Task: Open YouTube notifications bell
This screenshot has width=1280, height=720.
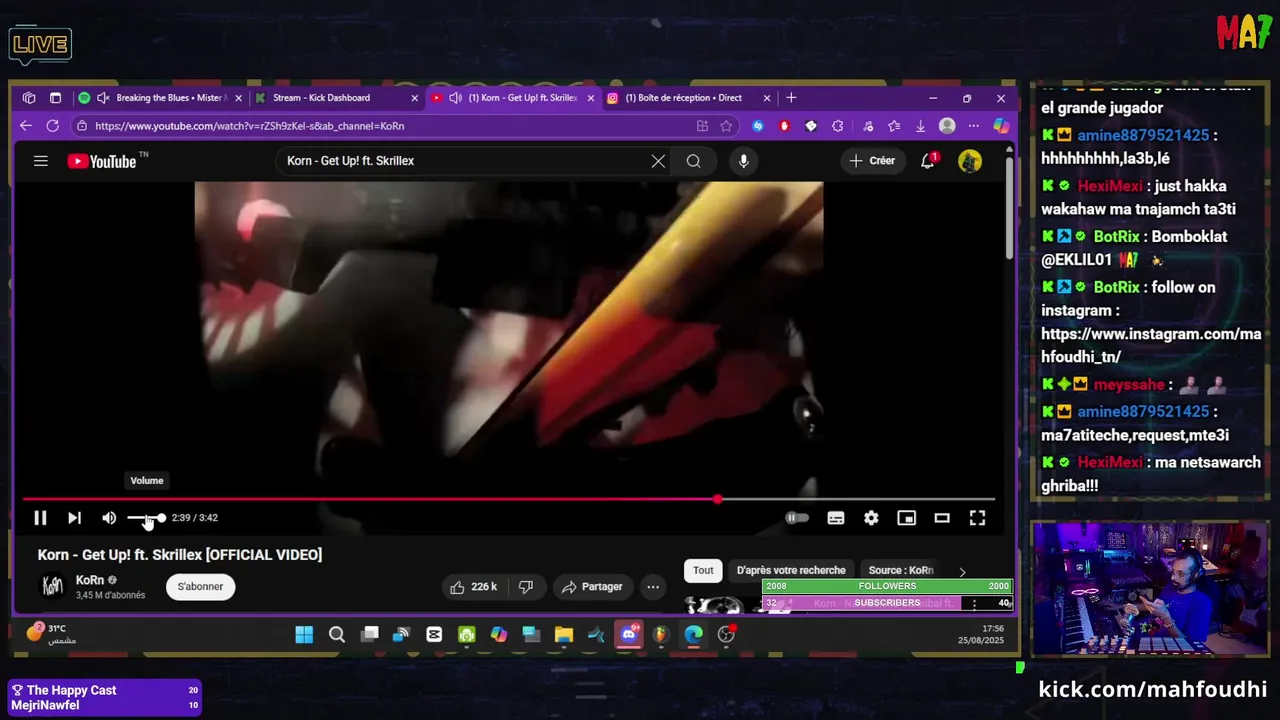Action: coord(928,161)
